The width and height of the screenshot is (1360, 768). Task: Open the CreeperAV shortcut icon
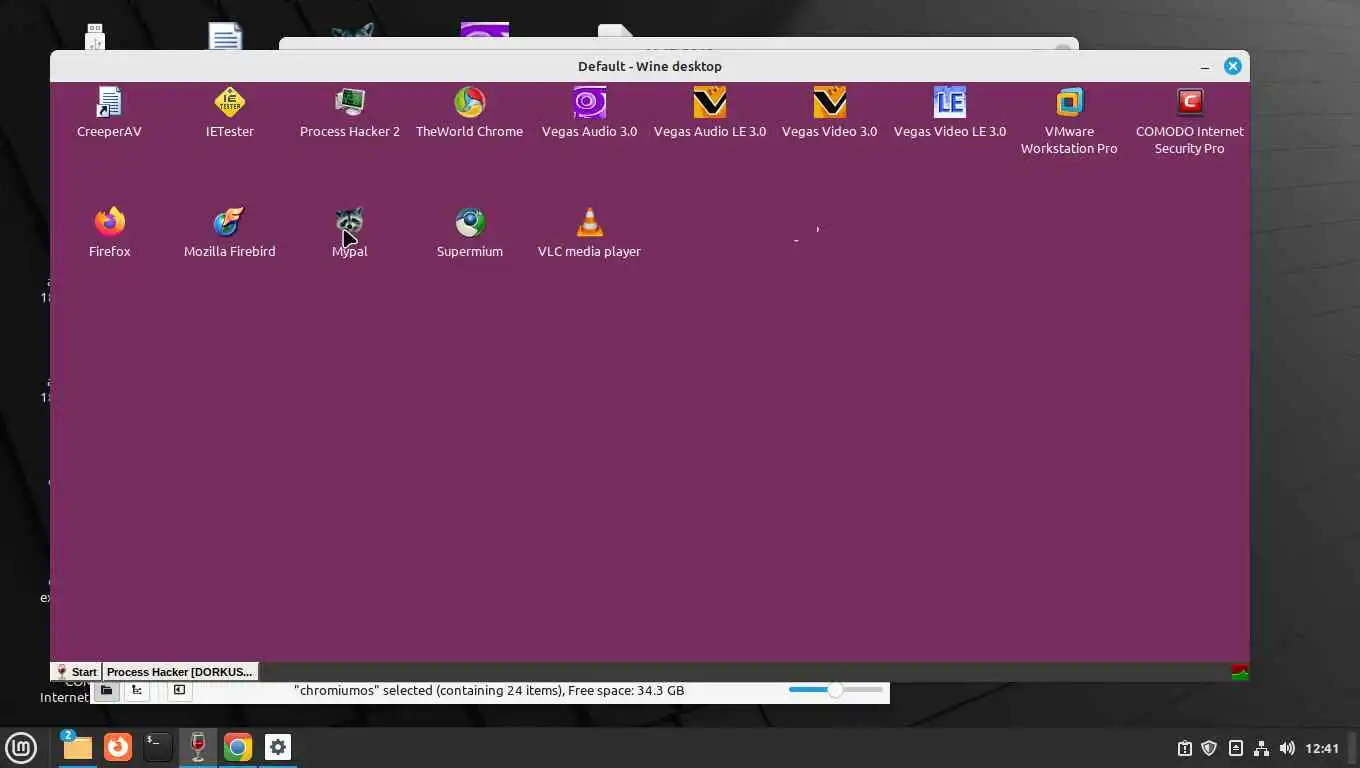[x=109, y=102]
